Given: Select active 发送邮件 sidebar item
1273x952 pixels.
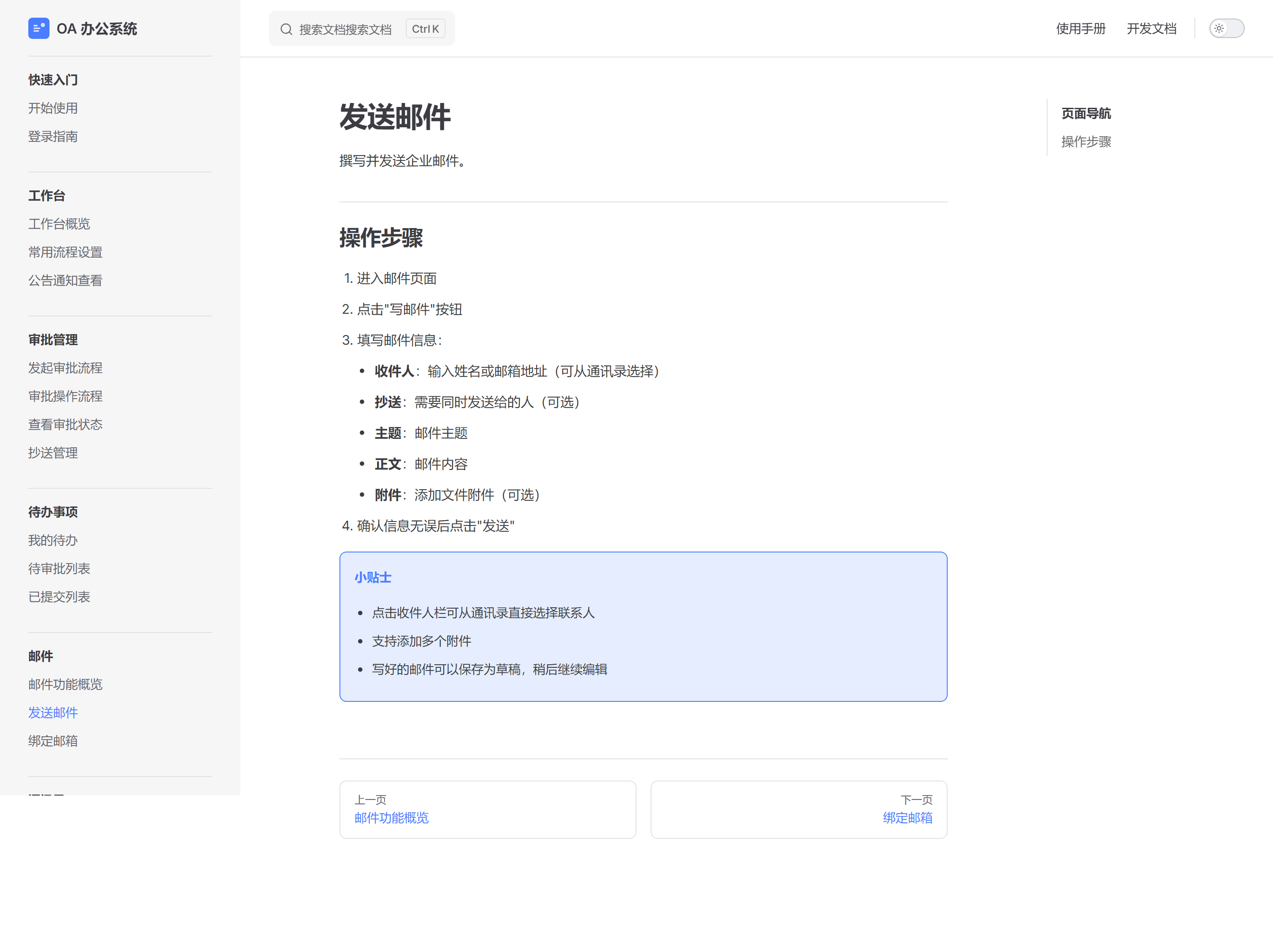Looking at the screenshot, I should pyautogui.click(x=53, y=712).
